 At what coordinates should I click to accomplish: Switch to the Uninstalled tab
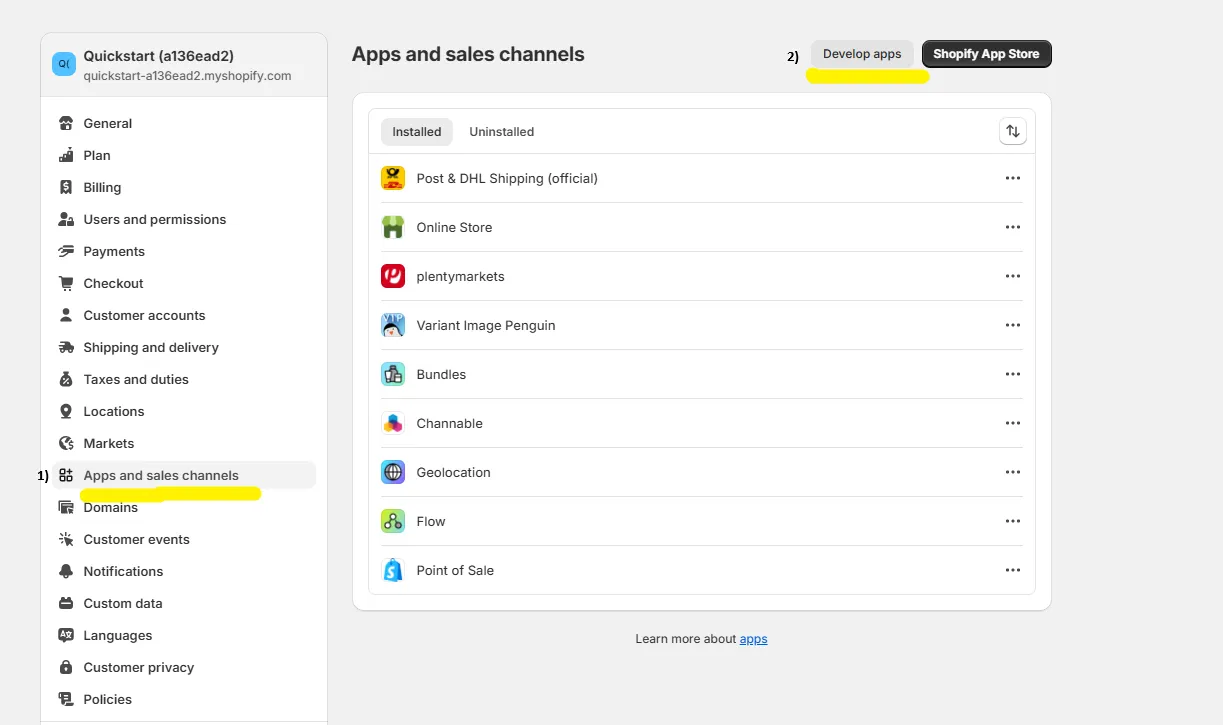point(502,132)
